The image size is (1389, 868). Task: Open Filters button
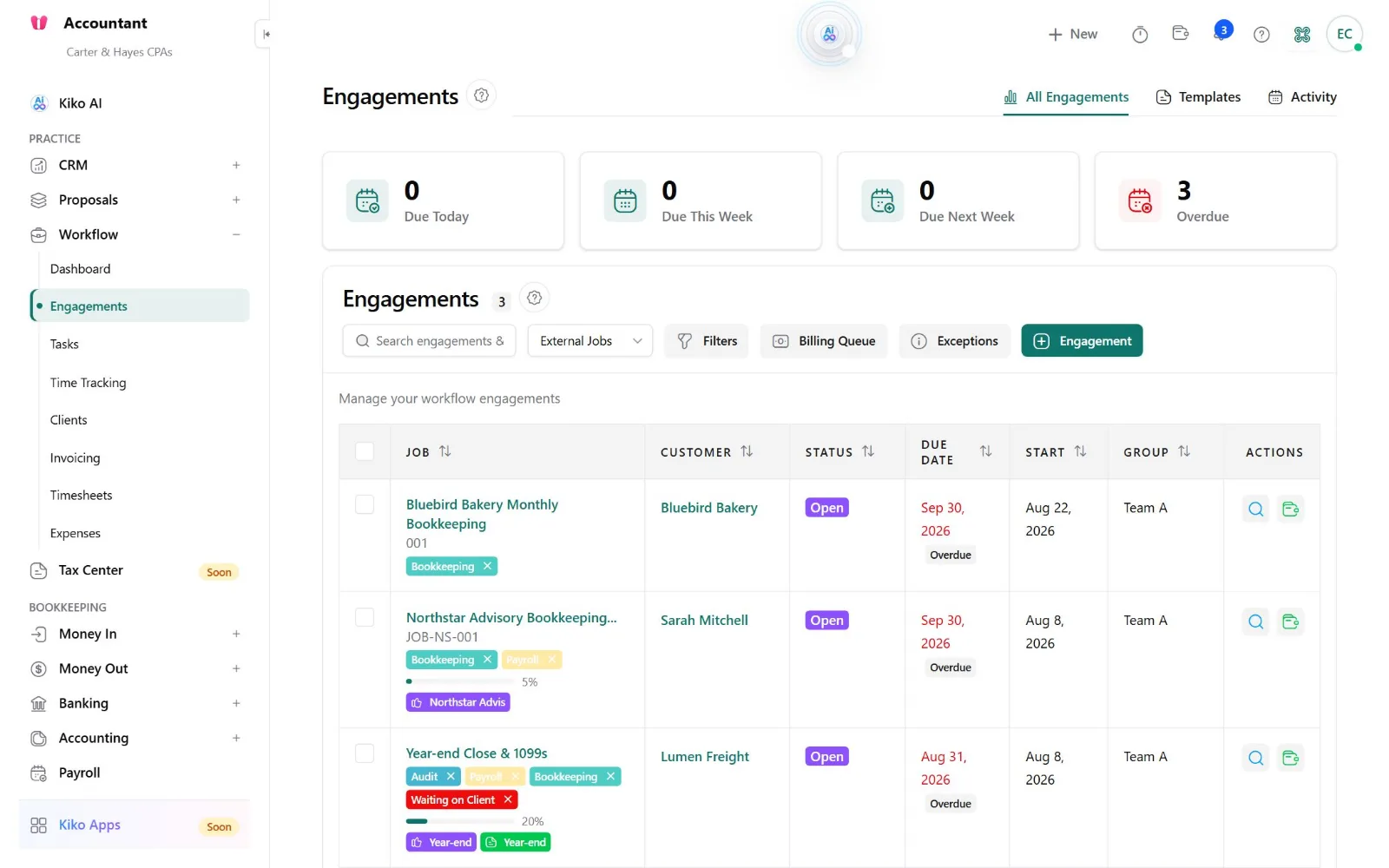(708, 341)
